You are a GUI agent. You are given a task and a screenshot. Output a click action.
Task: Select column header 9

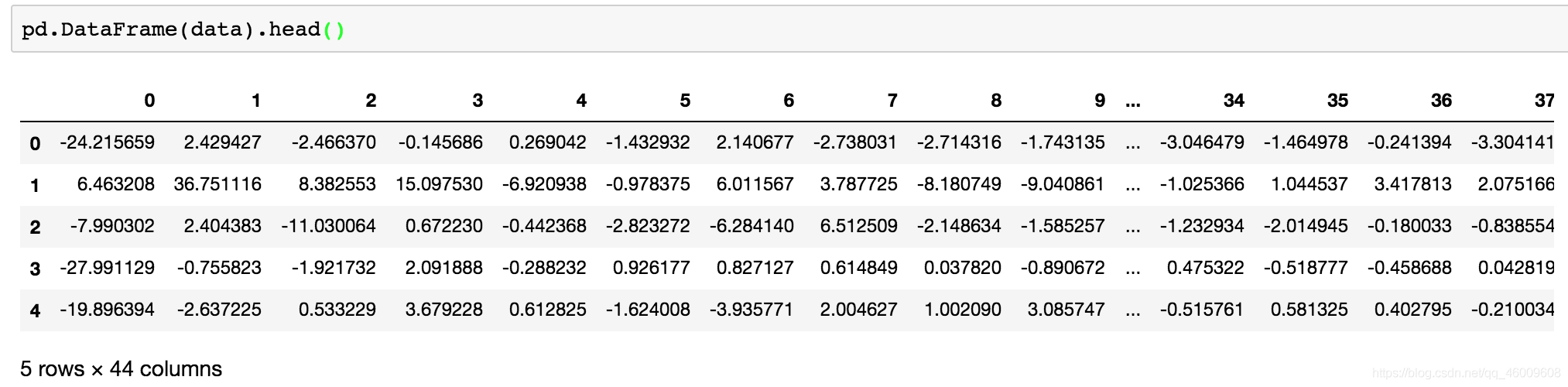1100,101
